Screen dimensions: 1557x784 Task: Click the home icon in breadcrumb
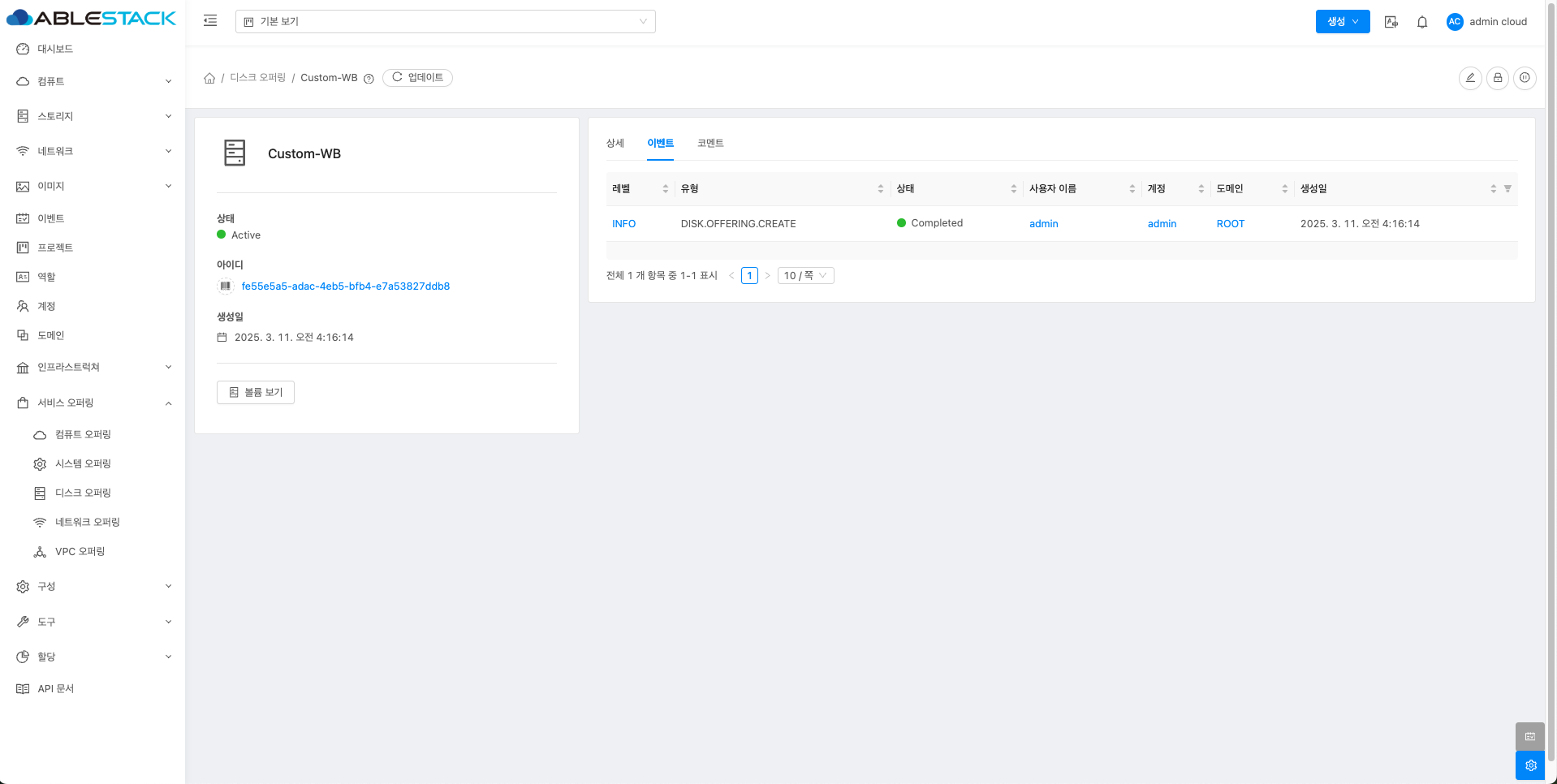[209, 78]
